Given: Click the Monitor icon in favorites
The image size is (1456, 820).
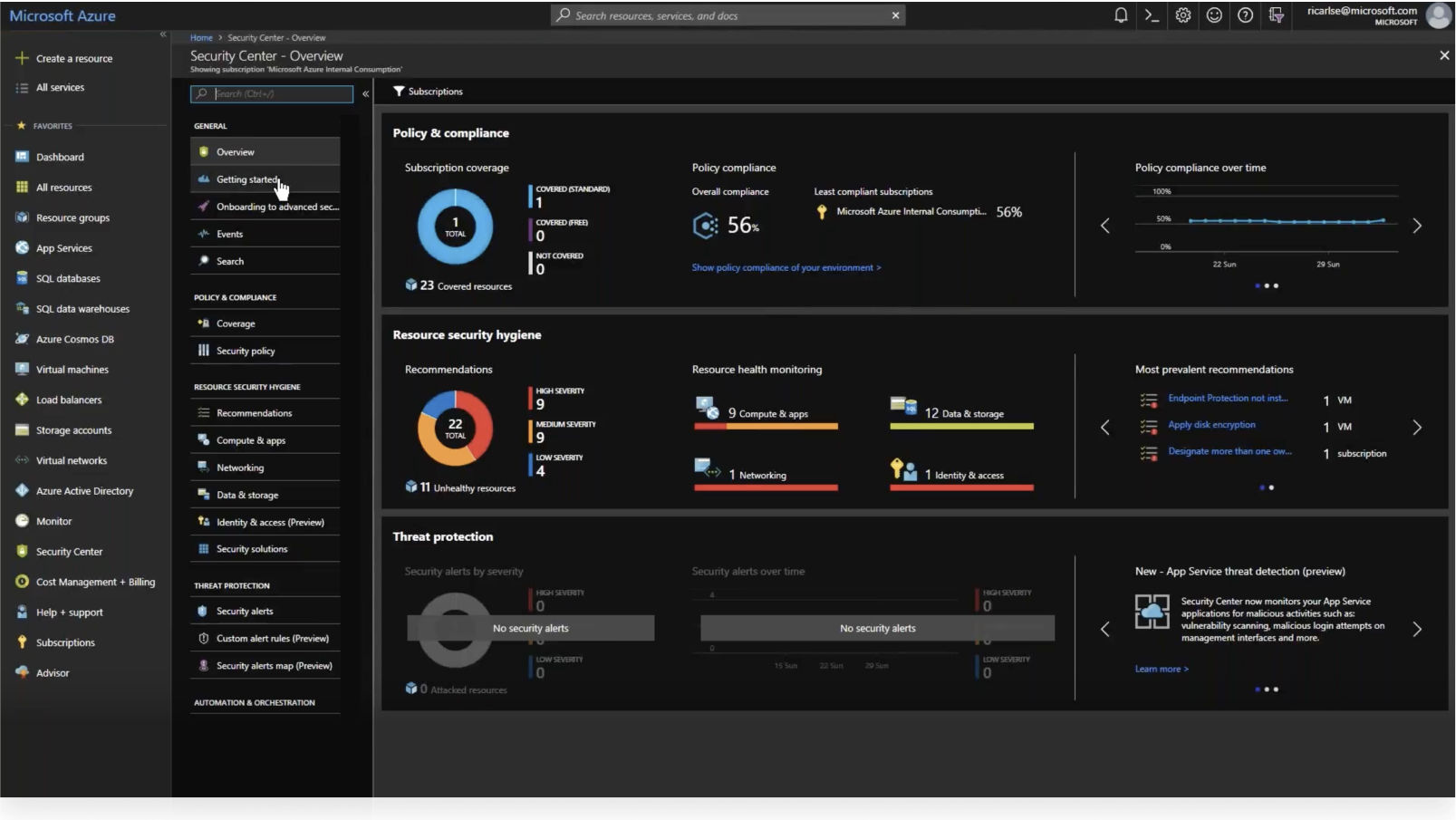Looking at the screenshot, I should coord(22,521).
